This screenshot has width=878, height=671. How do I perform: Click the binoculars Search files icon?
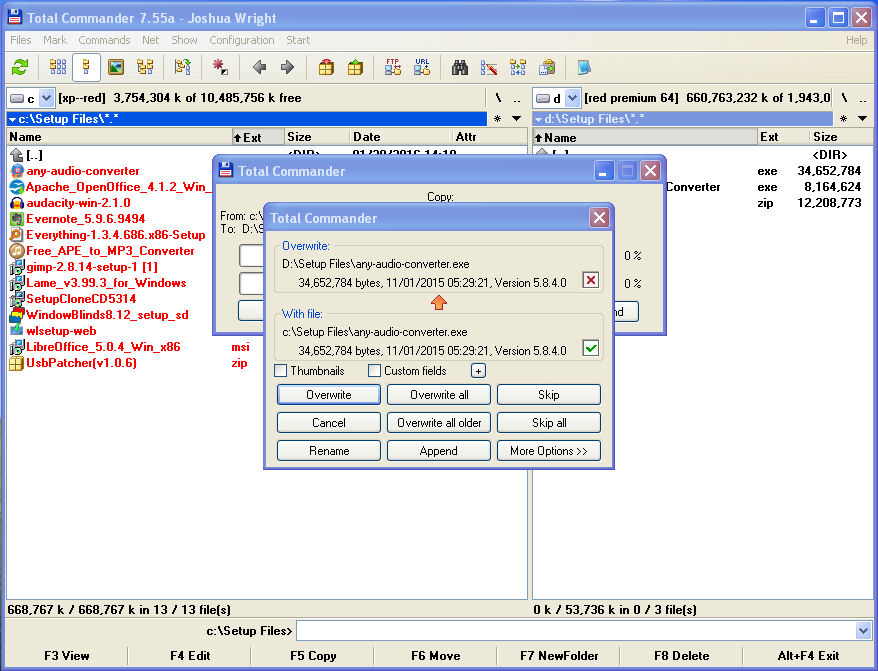(460, 68)
